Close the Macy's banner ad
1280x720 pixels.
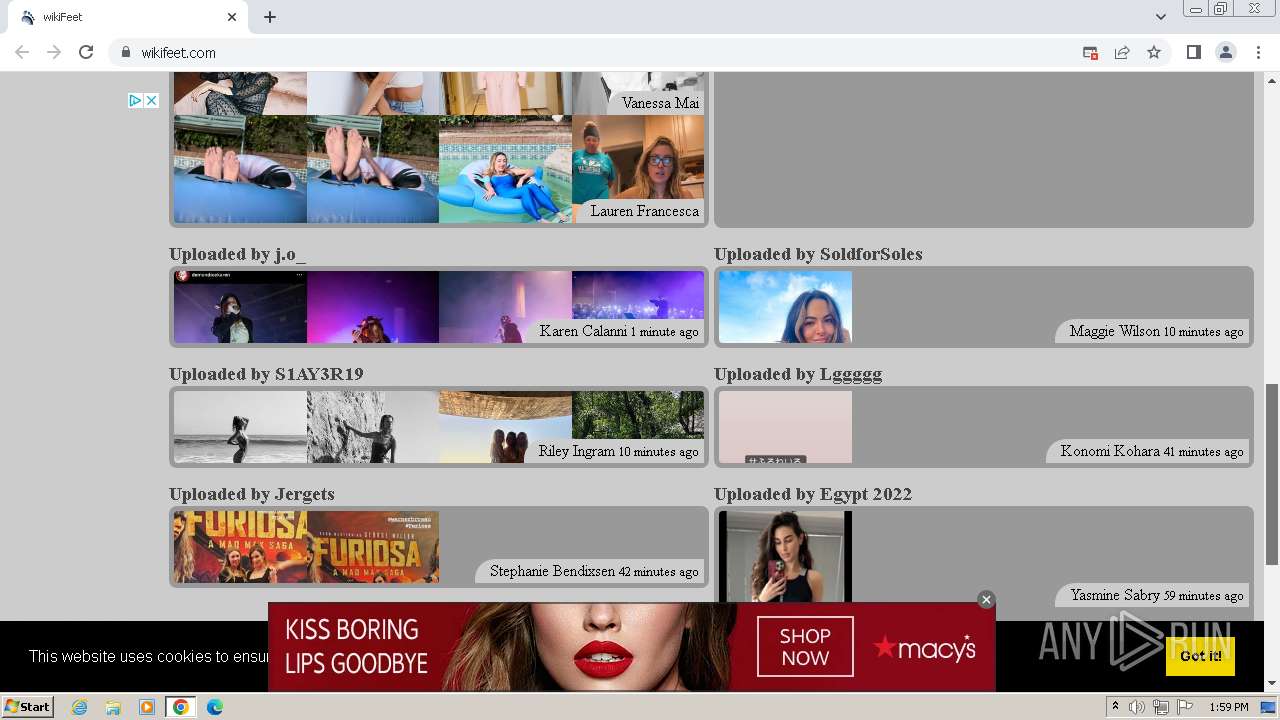(x=986, y=600)
